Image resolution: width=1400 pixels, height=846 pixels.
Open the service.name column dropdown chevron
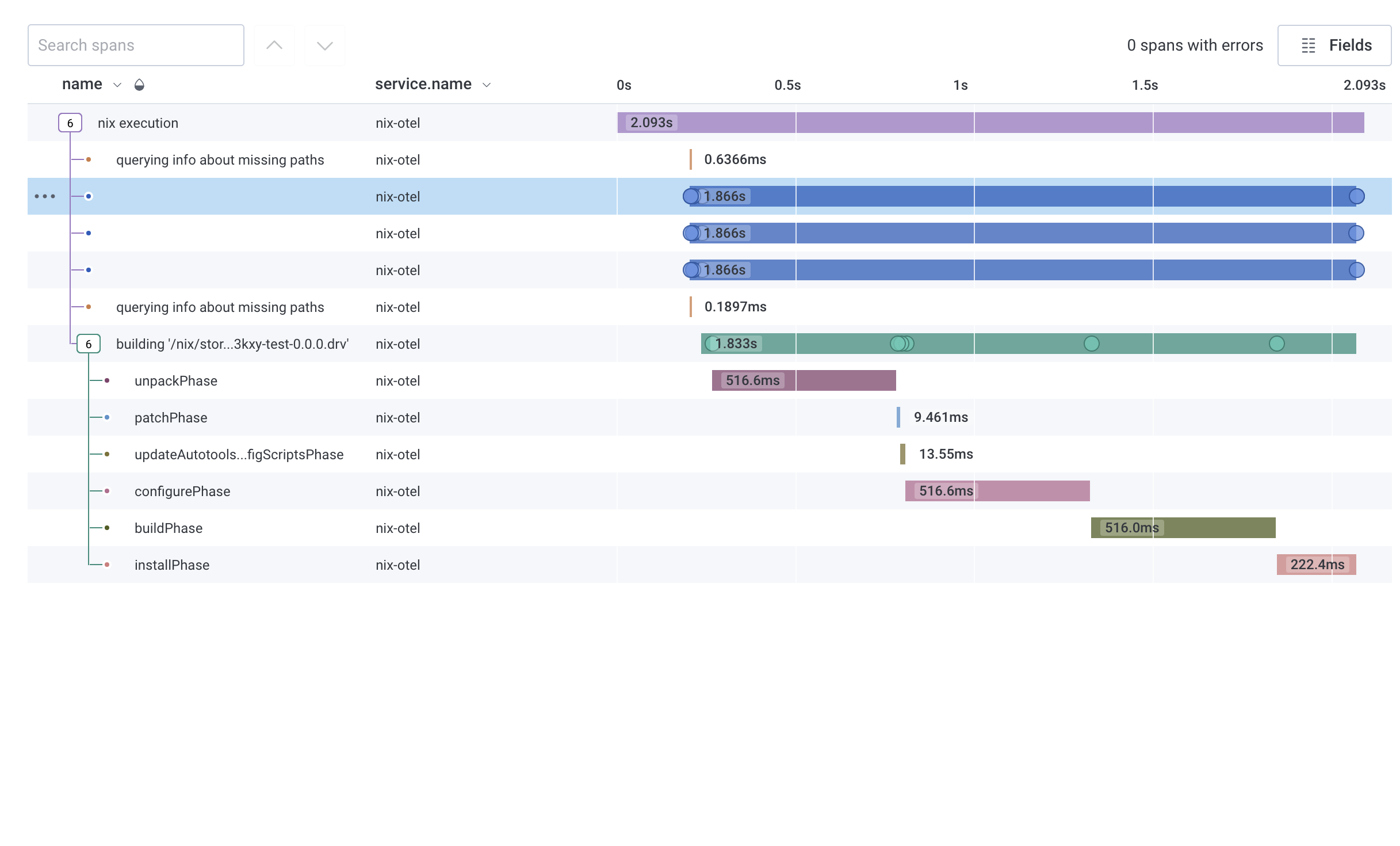point(487,85)
